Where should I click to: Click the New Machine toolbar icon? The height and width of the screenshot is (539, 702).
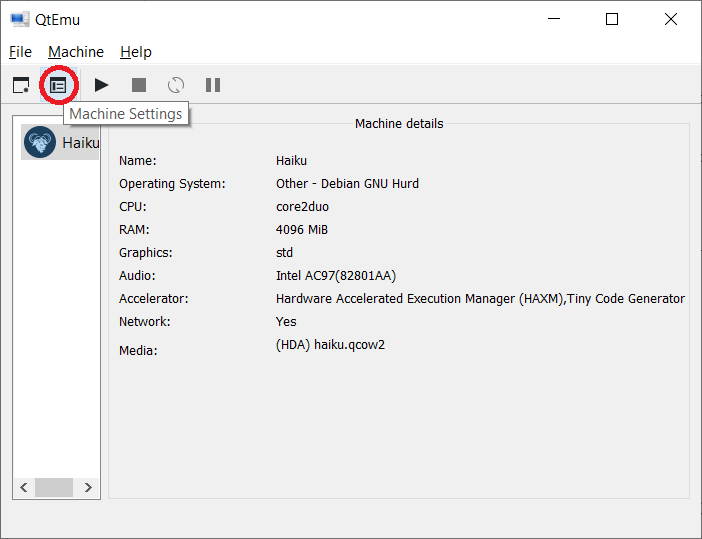point(20,86)
